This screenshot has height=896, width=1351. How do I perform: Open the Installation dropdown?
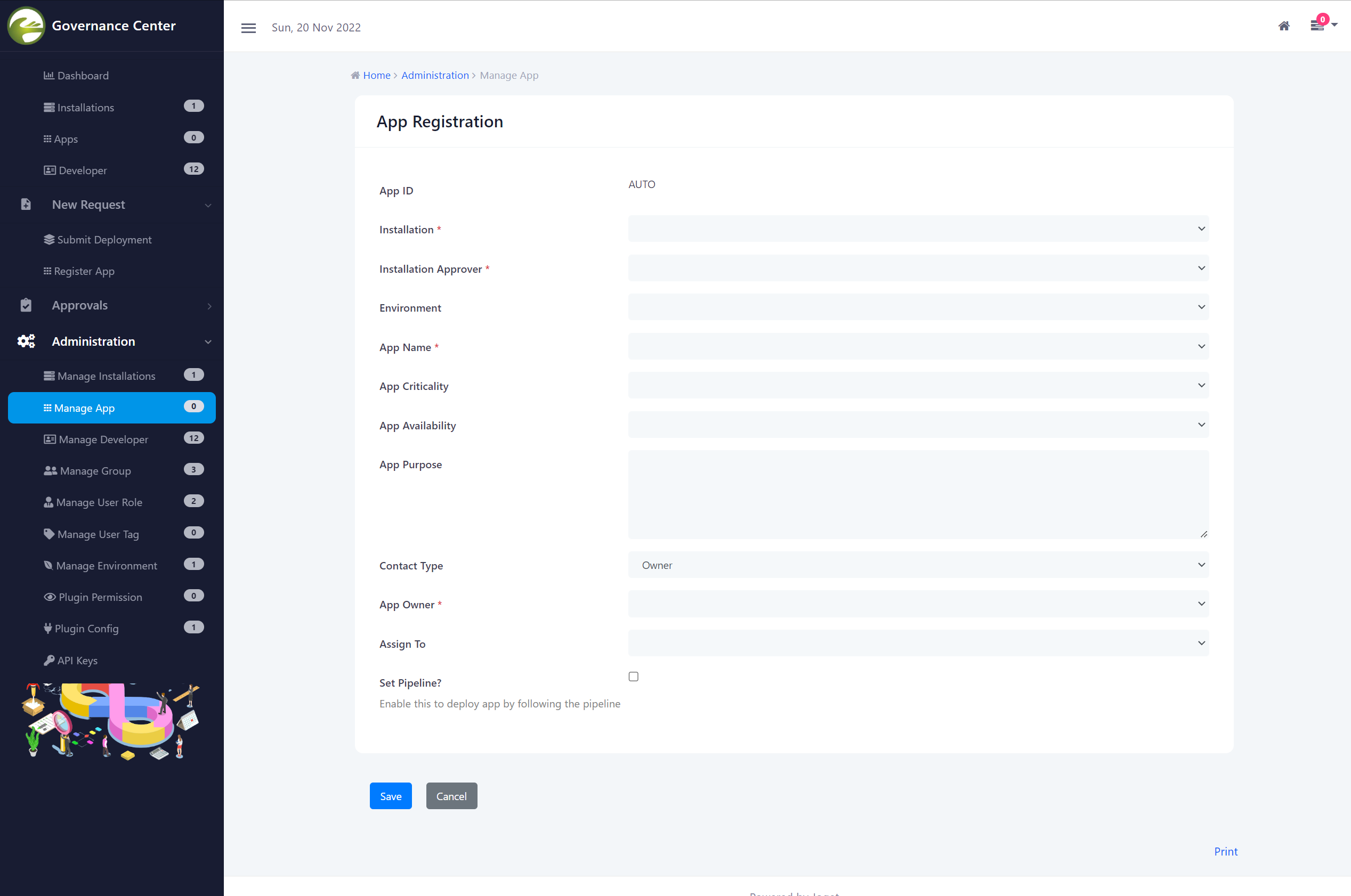pyautogui.click(x=918, y=229)
